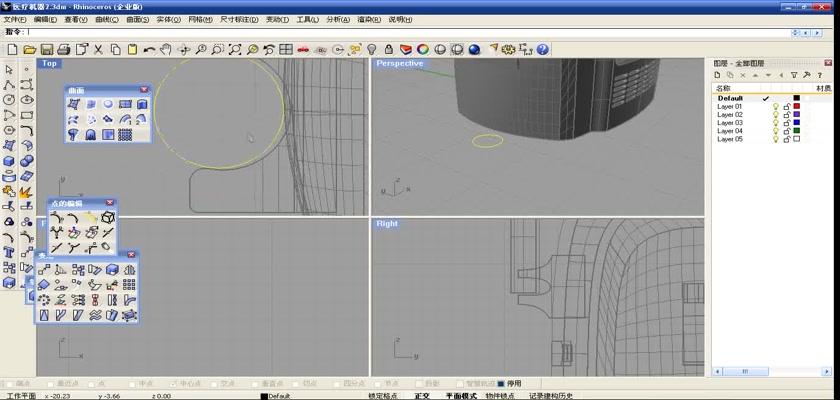Open the Help question mark icon
This screenshot has width=840, height=400.
click(x=542, y=49)
